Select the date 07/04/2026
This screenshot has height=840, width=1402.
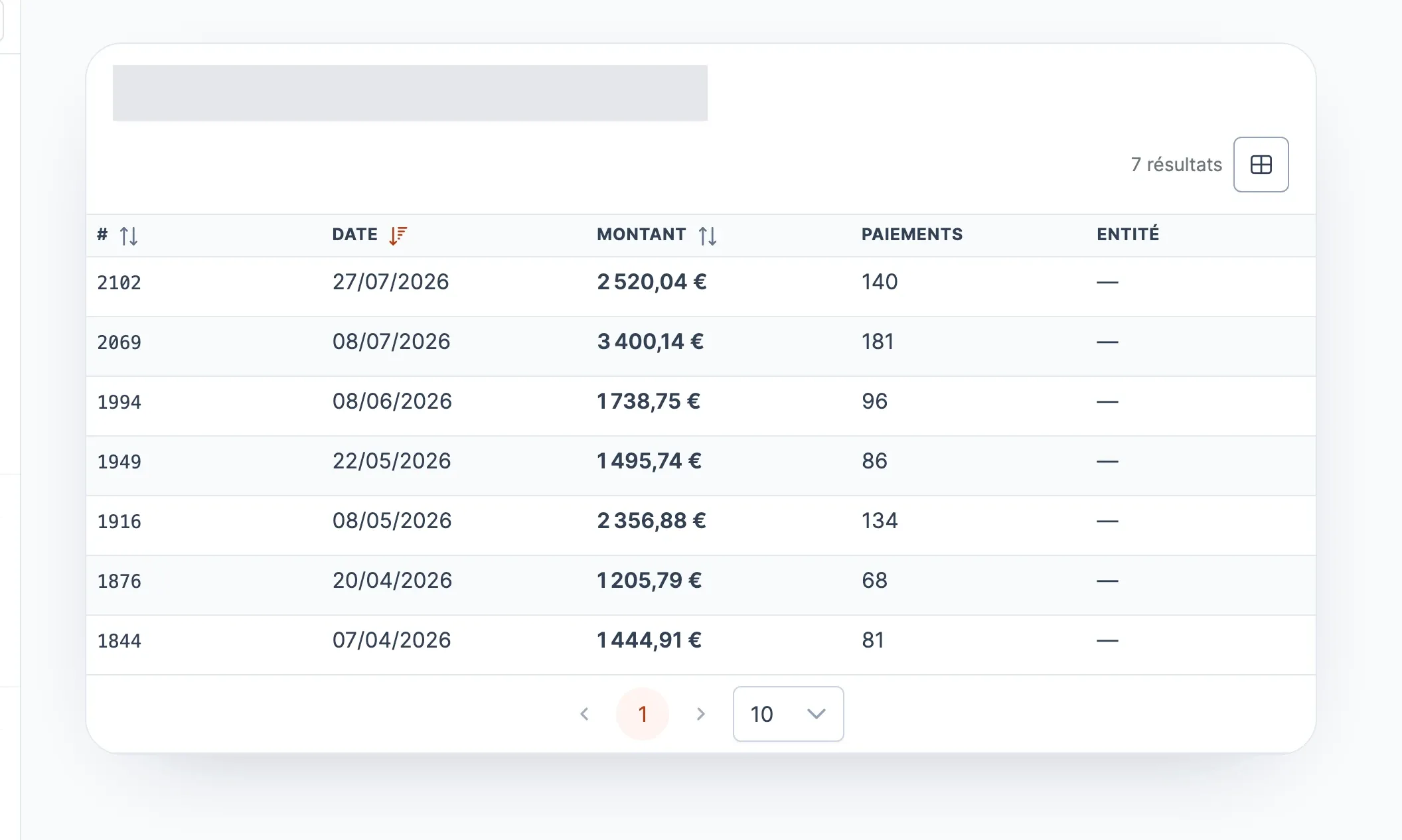click(x=392, y=640)
